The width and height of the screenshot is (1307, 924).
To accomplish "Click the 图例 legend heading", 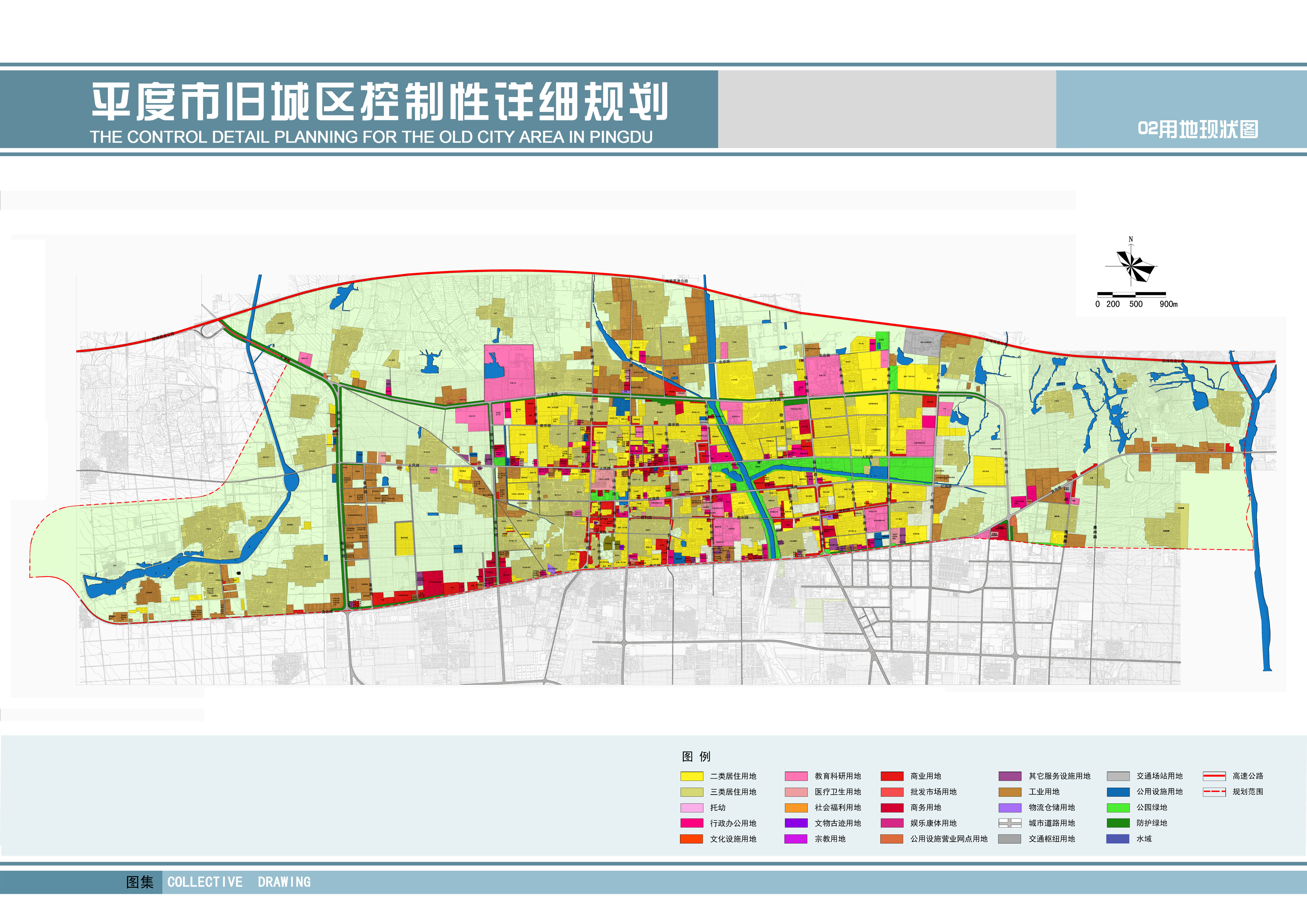I will [x=696, y=756].
